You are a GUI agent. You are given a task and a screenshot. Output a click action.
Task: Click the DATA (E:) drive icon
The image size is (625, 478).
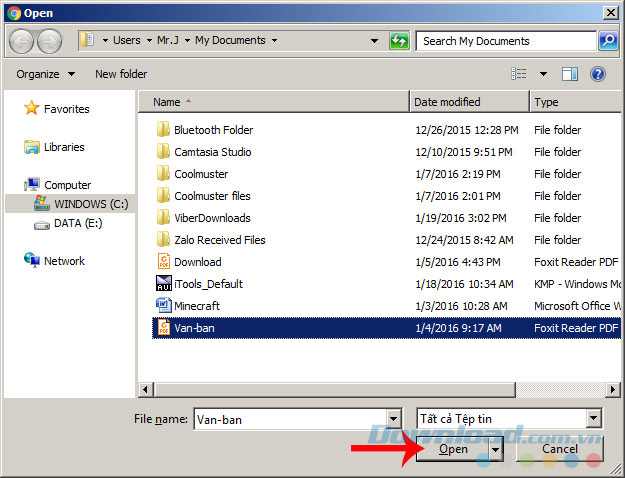[x=41, y=225]
